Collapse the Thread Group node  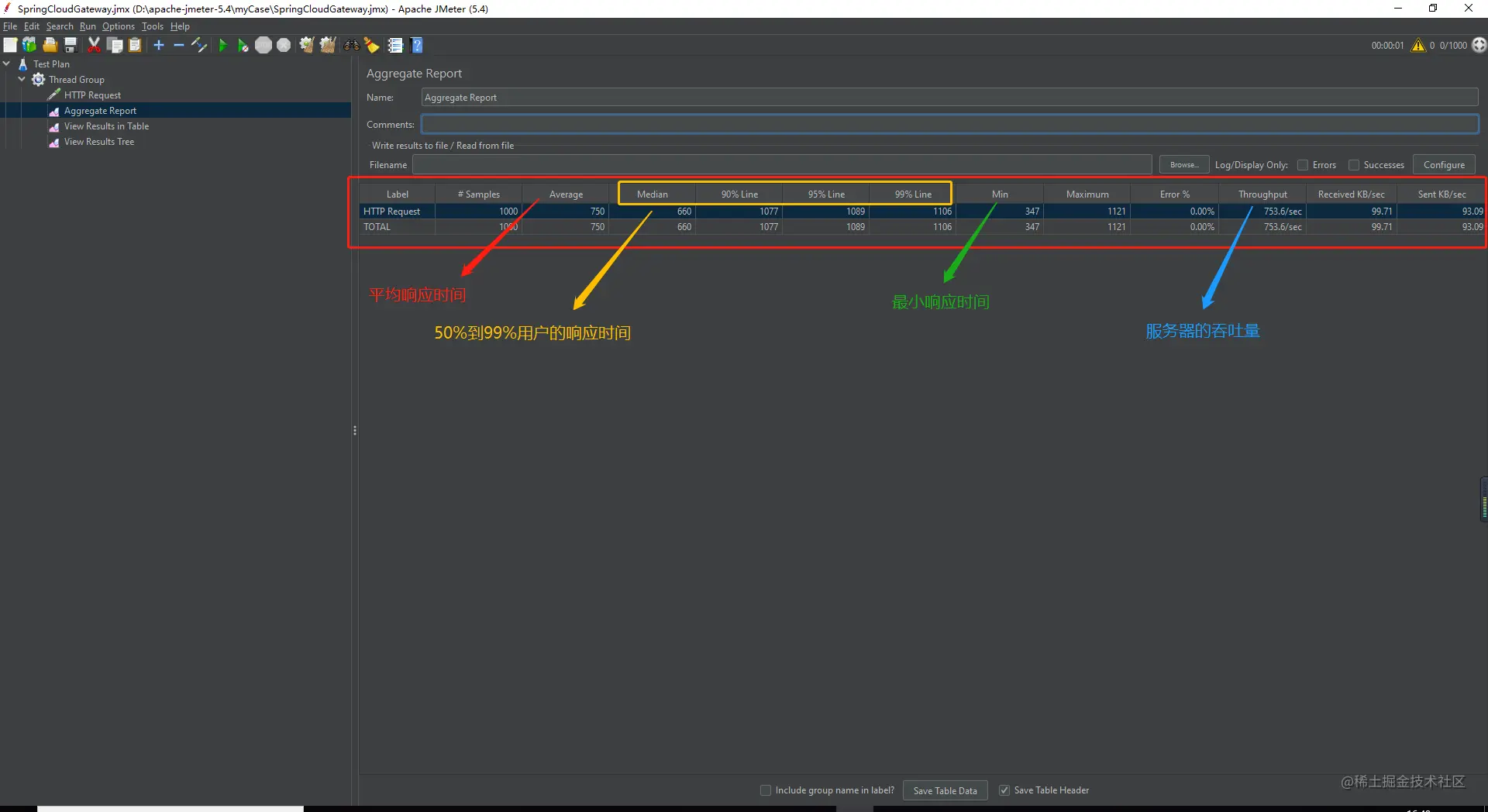[x=22, y=79]
